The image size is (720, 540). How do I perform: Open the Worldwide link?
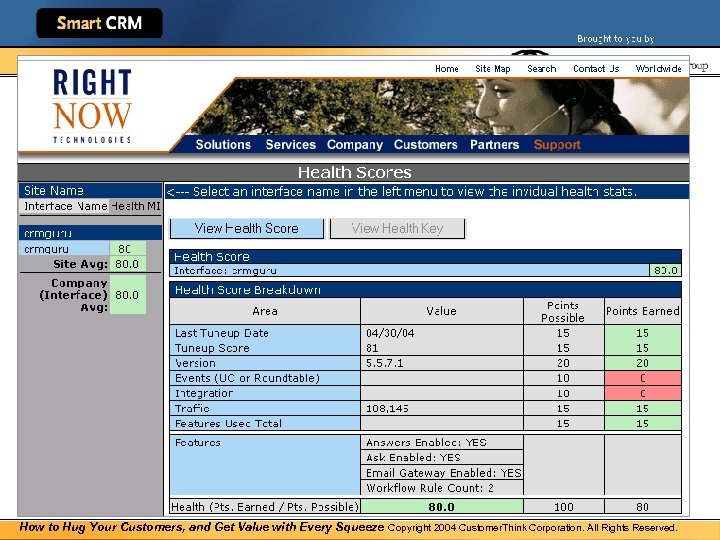coord(658,69)
